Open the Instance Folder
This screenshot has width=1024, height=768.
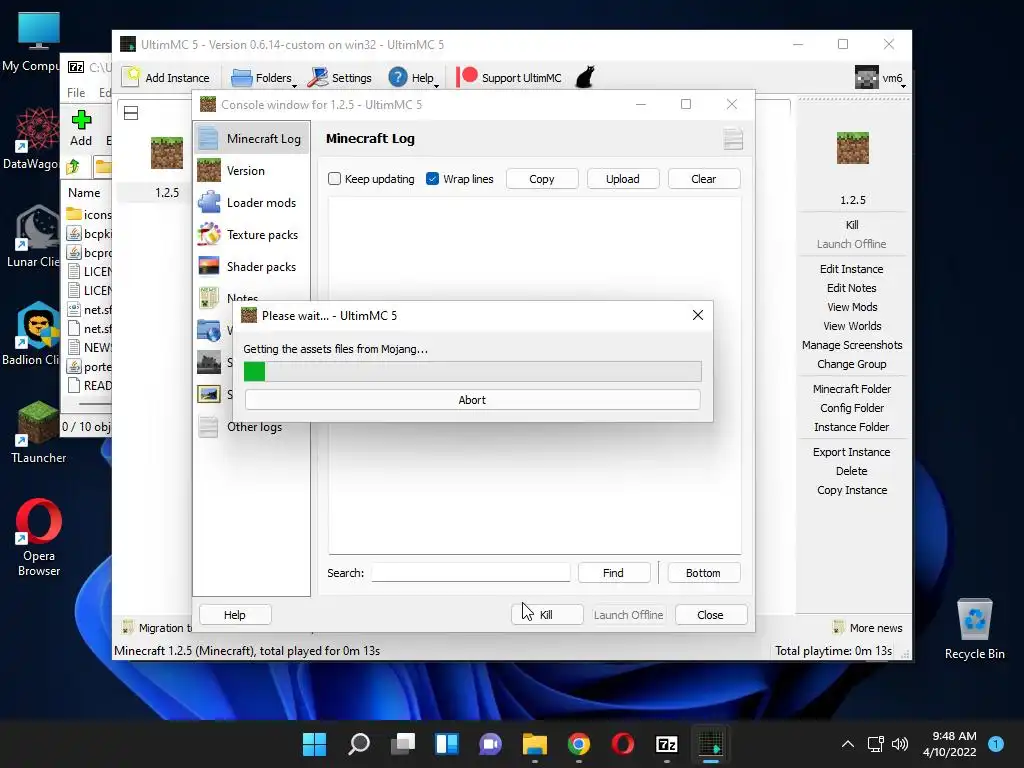click(852, 426)
